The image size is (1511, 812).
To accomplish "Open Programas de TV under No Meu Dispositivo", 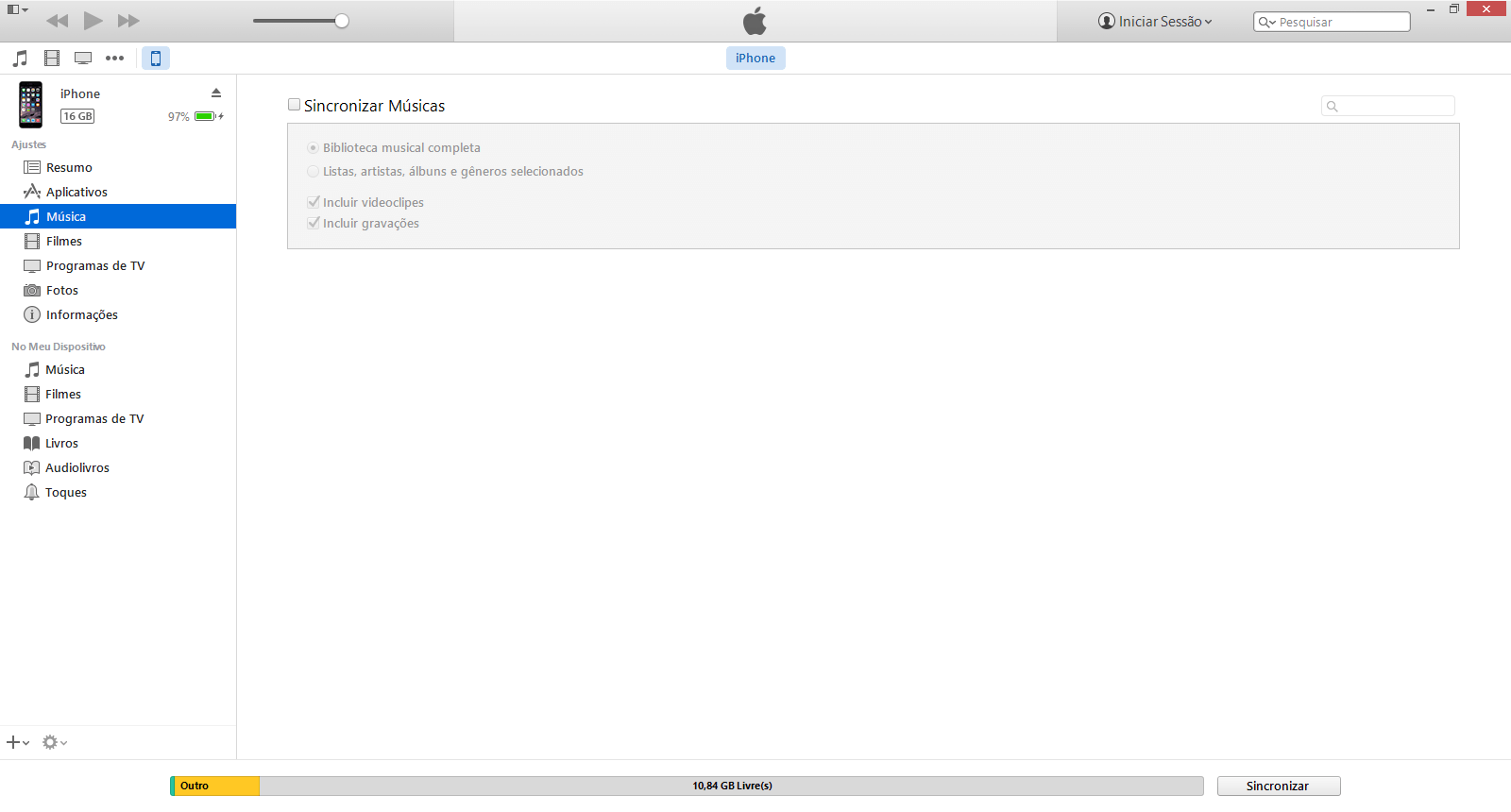I will click(x=118, y=418).
